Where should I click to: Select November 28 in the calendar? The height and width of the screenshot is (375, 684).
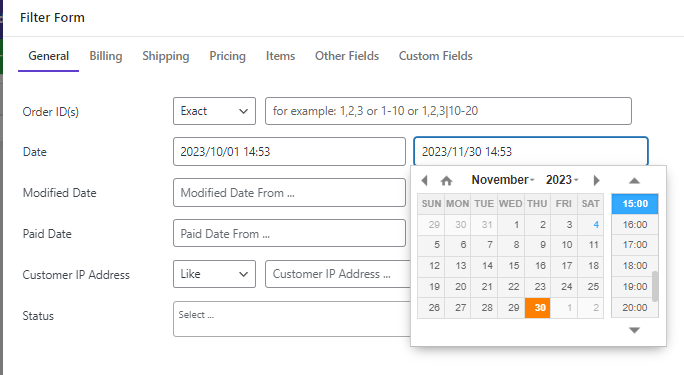pos(484,308)
